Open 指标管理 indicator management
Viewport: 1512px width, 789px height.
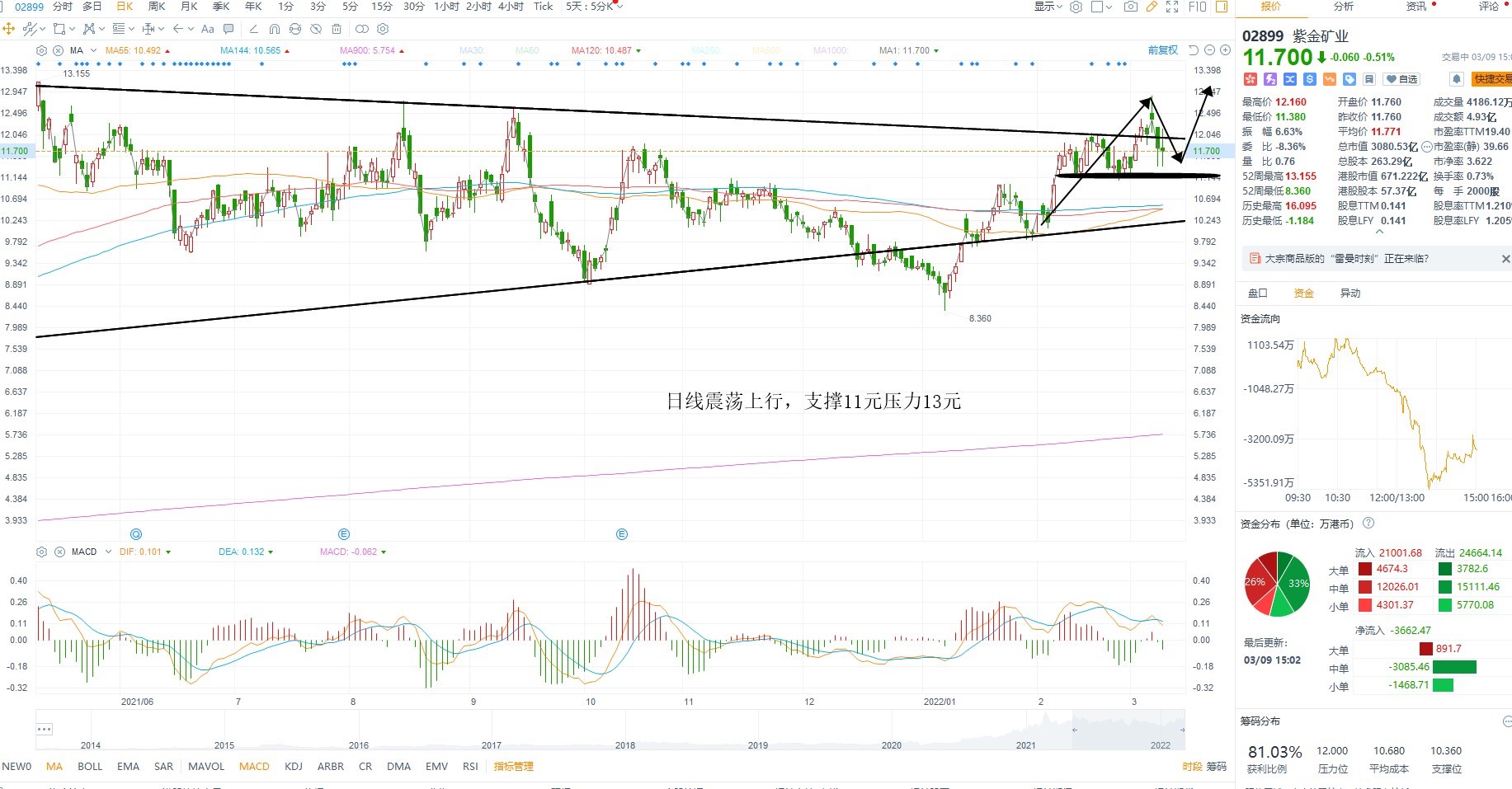click(513, 766)
